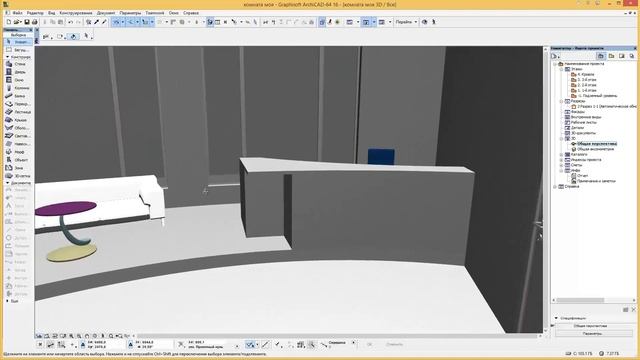This screenshot has height=360, width=640.
Task: Select Общая аксонометрия in Navigator tree
Action: (596, 149)
